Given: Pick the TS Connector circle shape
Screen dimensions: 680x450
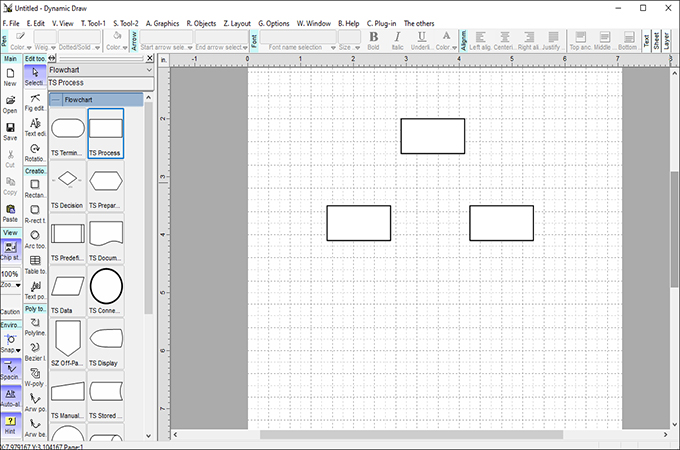Looking at the screenshot, I should point(106,291).
